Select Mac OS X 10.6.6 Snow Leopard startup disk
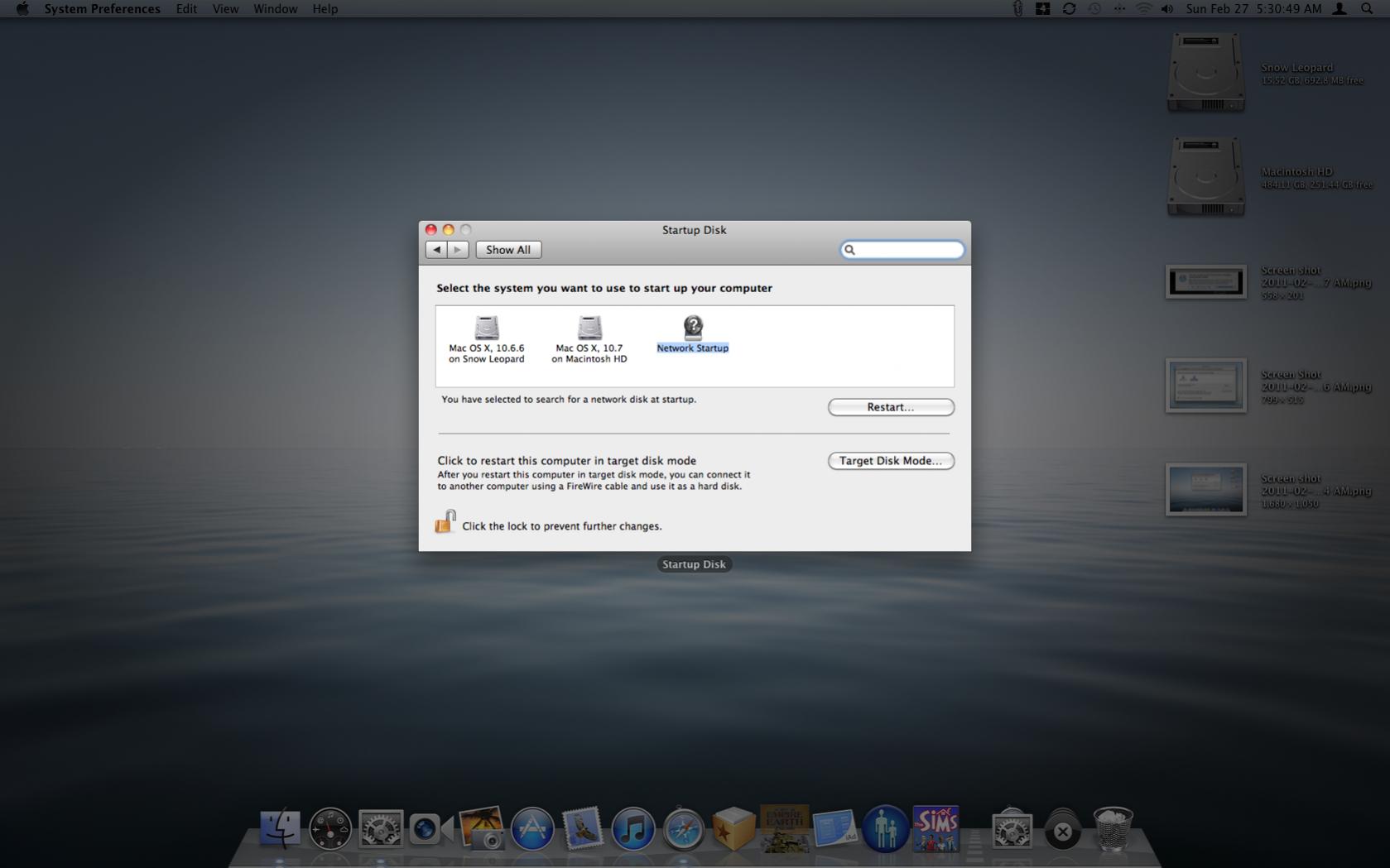The height and width of the screenshot is (868, 1390). coord(487,338)
